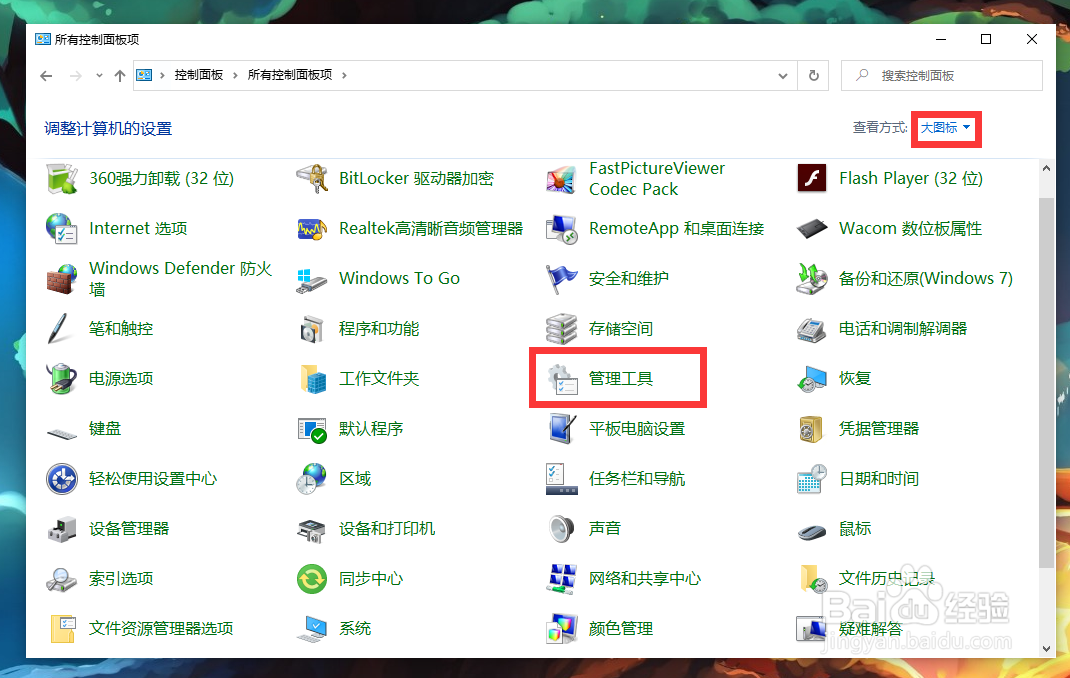The image size is (1070, 678).
Task: Select 控制面板 in breadcrumb
Action: coord(199,75)
